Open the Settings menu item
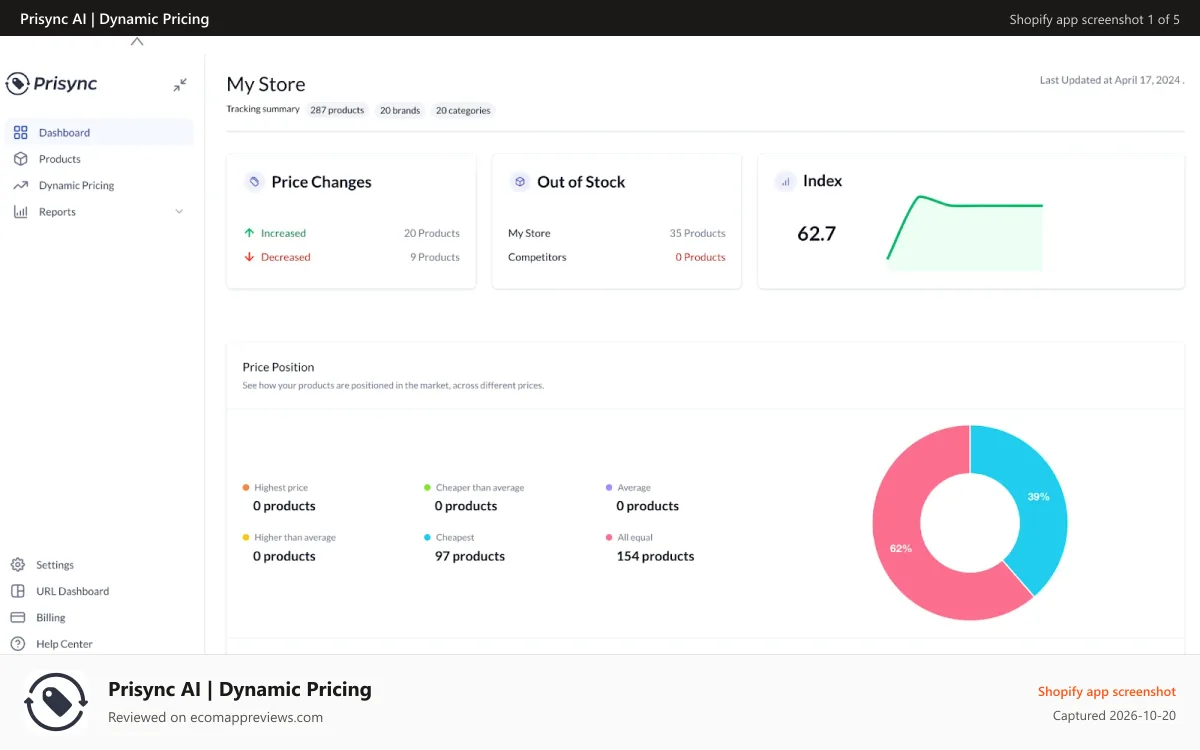Image resolution: width=1200 pixels, height=750 pixels. click(55, 565)
